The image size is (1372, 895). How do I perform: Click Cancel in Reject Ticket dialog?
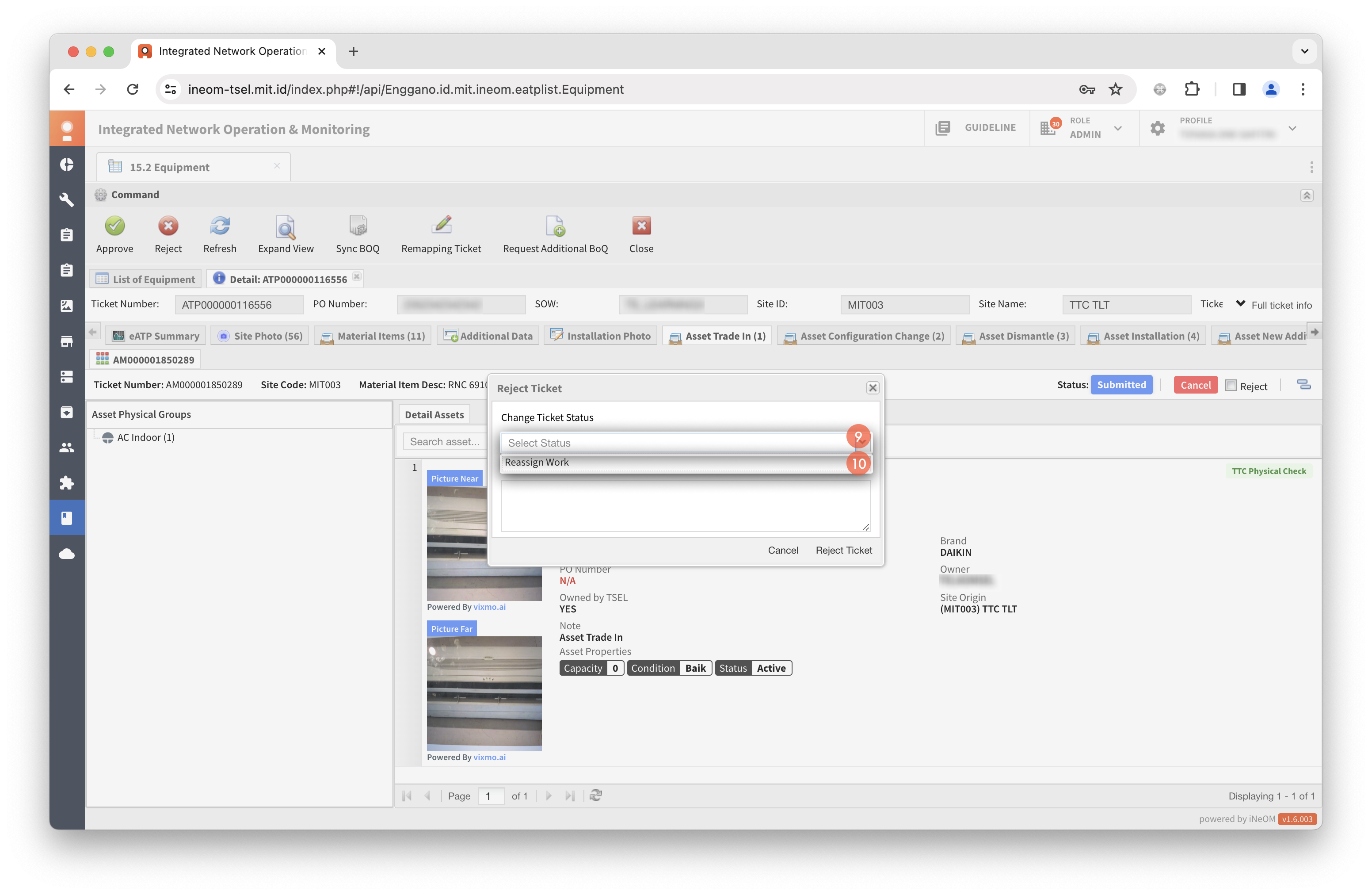point(782,550)
